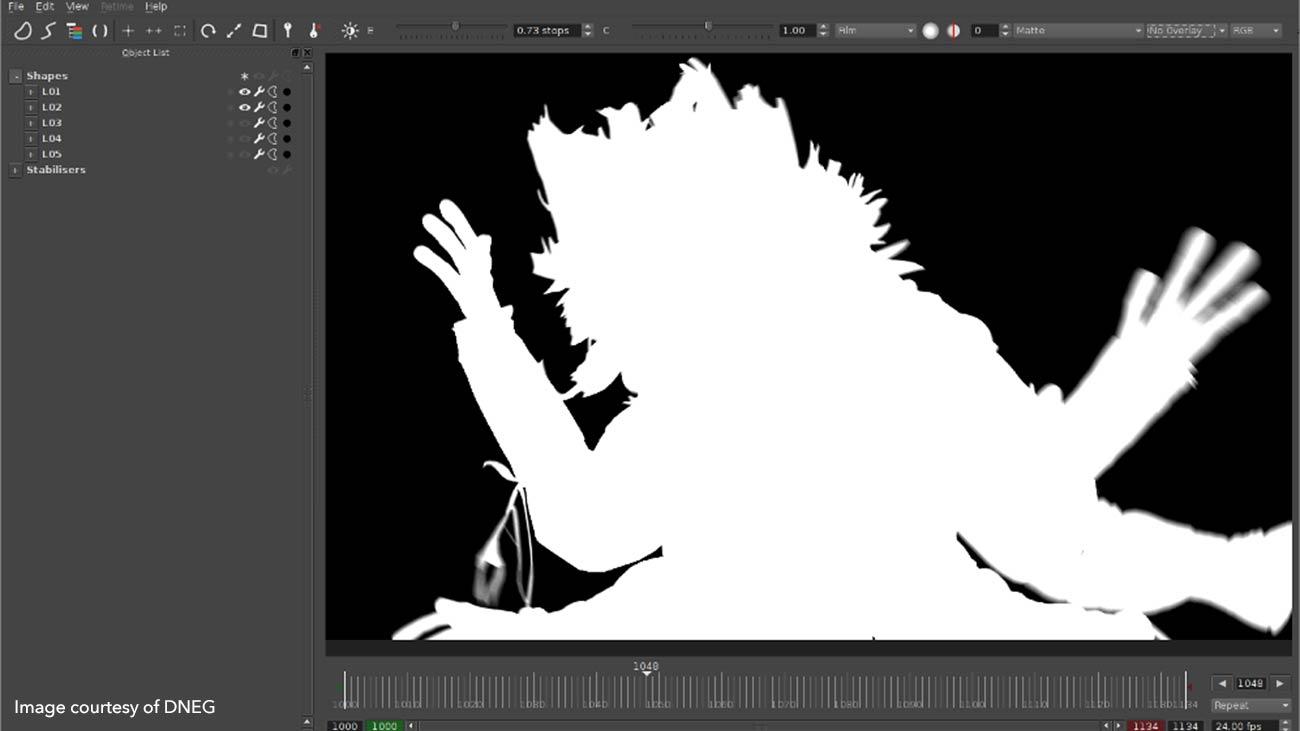1300x731 pixels.
Task: Open the layer ordering tool
Action: tap(73, 30)
